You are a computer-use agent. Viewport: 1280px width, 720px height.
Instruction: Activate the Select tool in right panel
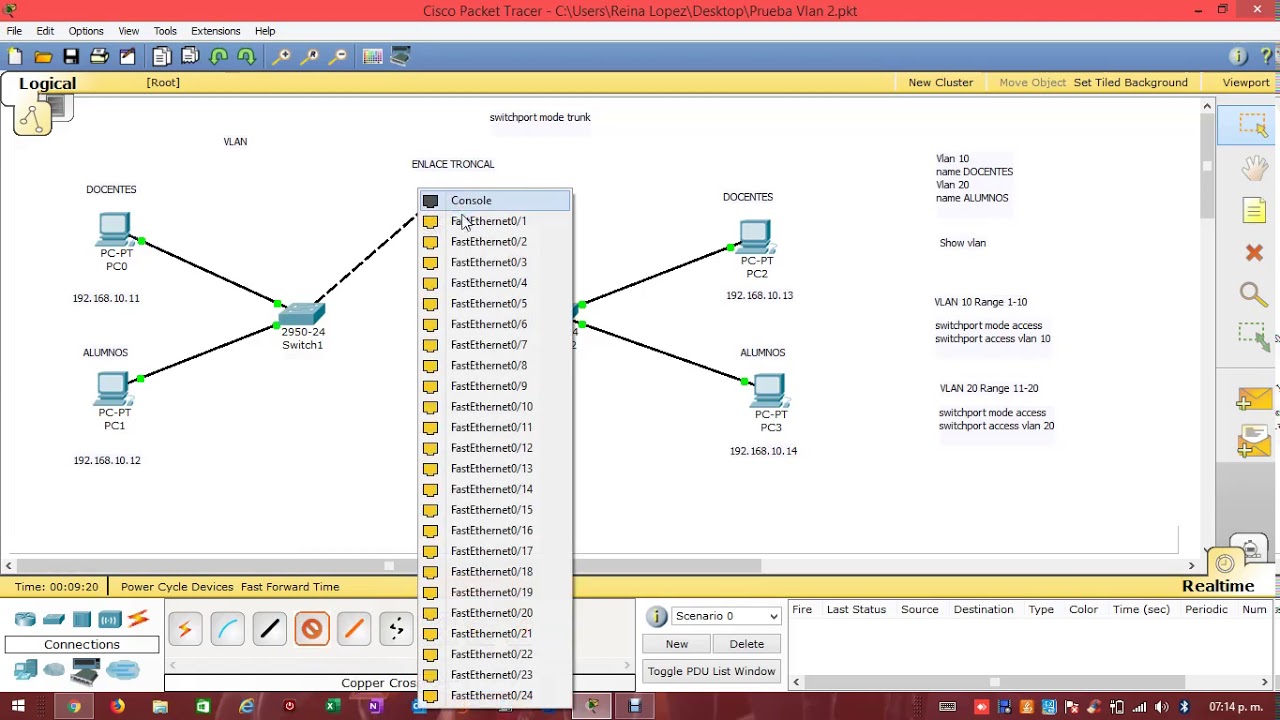tap(1253, 125)
